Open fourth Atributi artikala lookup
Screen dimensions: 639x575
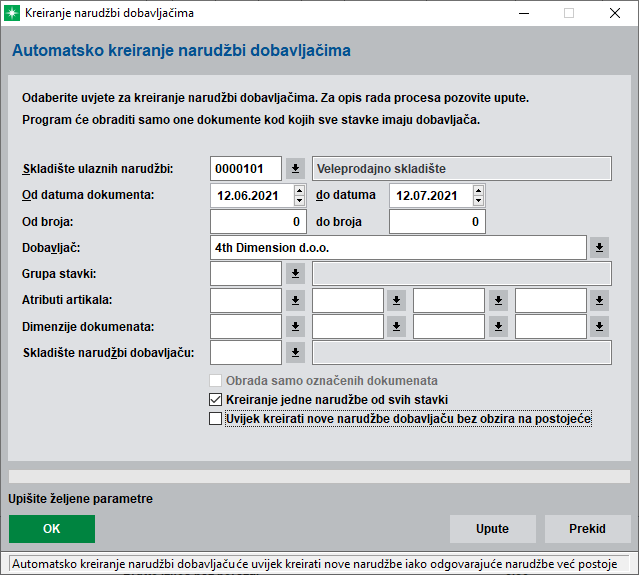pos(599,300)
